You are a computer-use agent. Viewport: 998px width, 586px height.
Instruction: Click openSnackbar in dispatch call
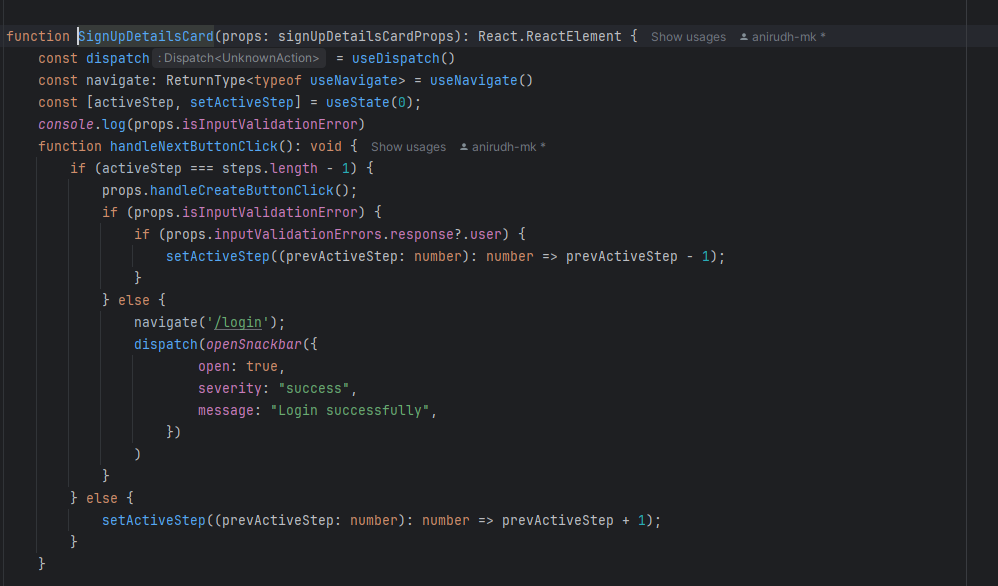(x=254, y=344)
